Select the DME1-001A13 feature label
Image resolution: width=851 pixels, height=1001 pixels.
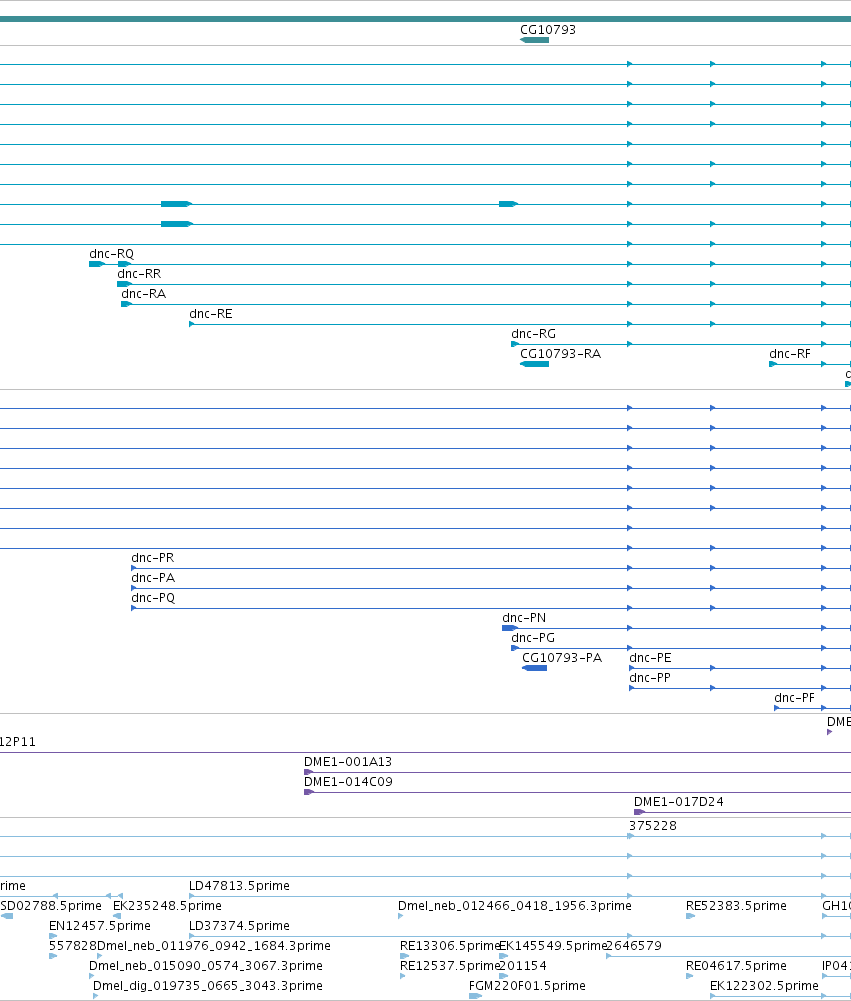coord(348,762)
